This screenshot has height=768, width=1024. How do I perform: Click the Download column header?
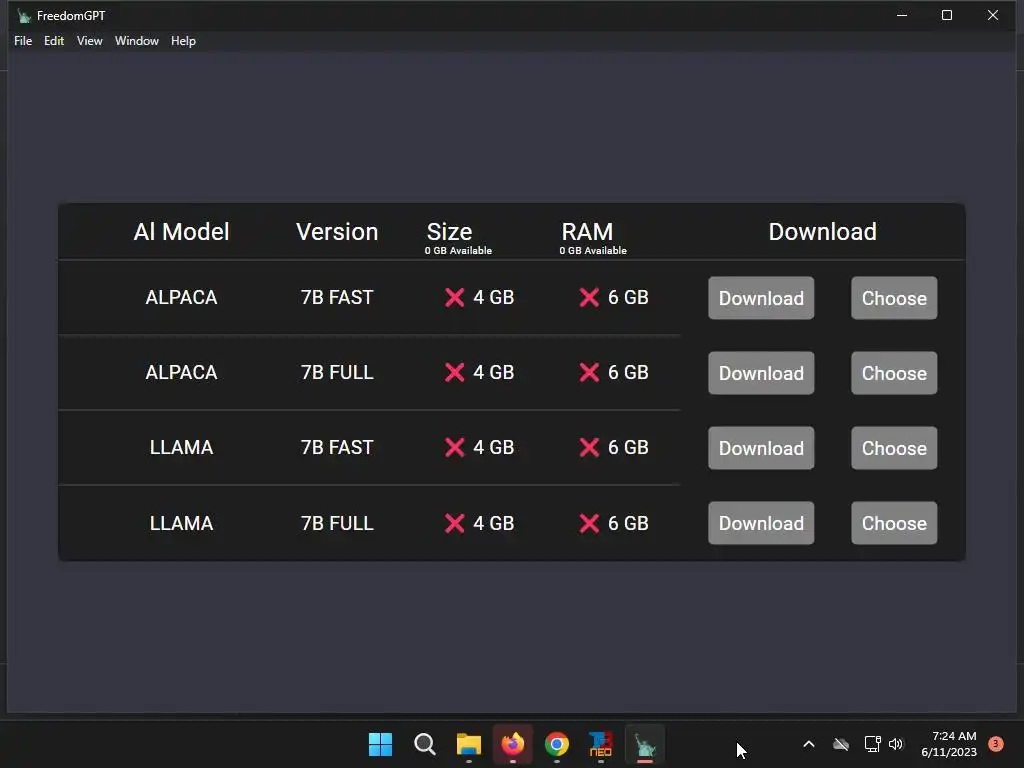(x=822, y=232)
